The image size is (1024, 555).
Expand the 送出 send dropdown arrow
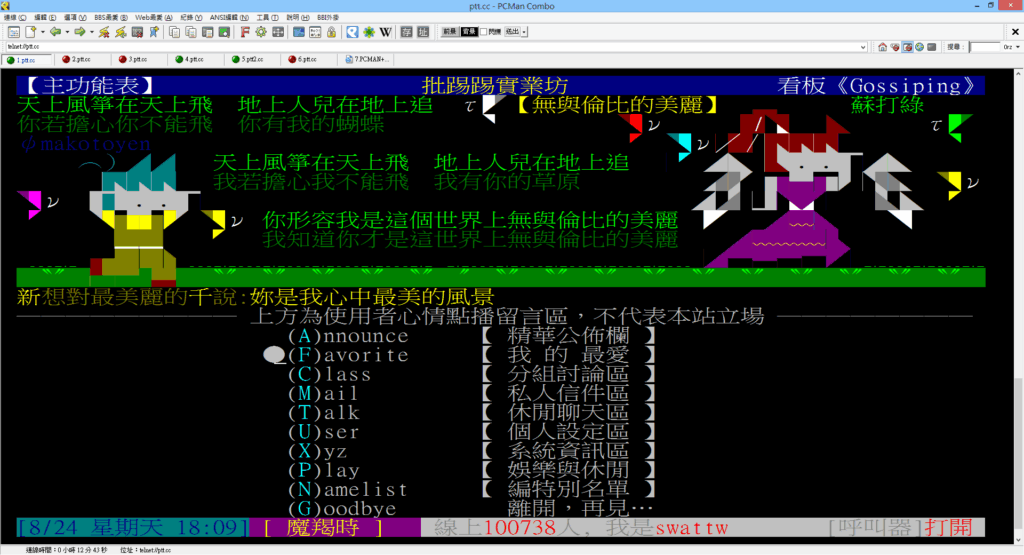tap(524, 31)
